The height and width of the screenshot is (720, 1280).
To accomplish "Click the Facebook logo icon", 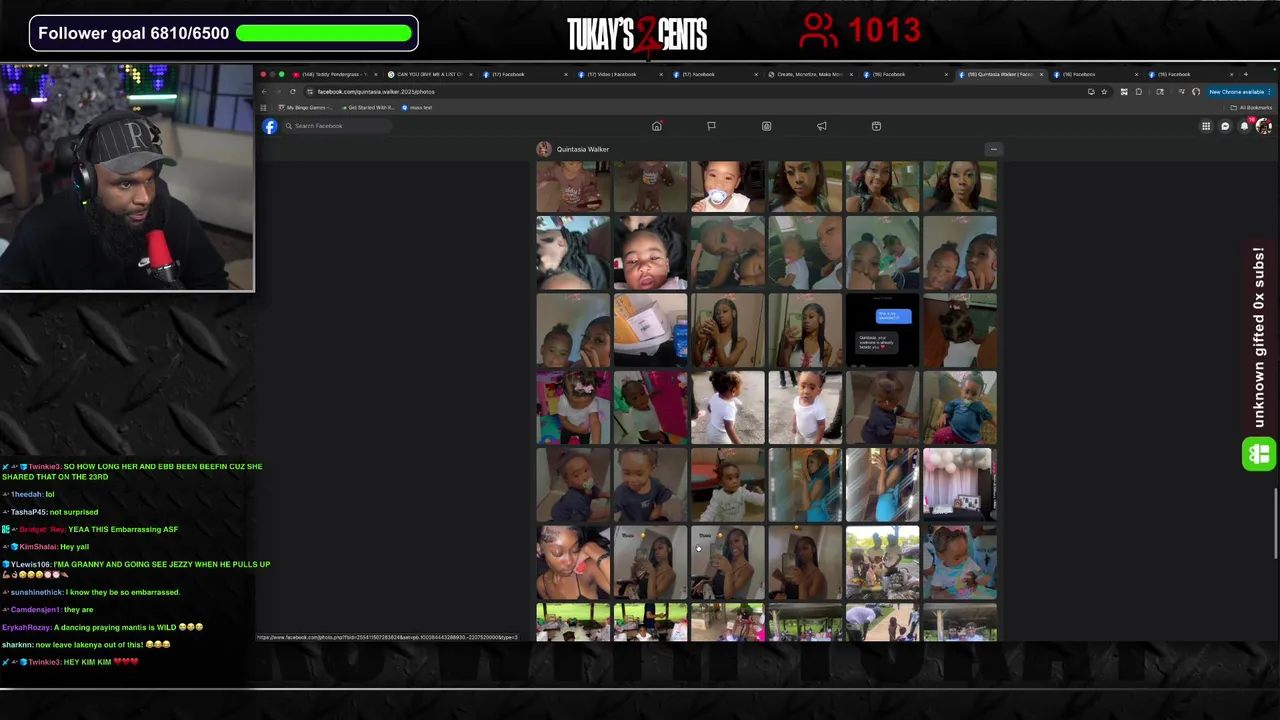I will 270,126.
